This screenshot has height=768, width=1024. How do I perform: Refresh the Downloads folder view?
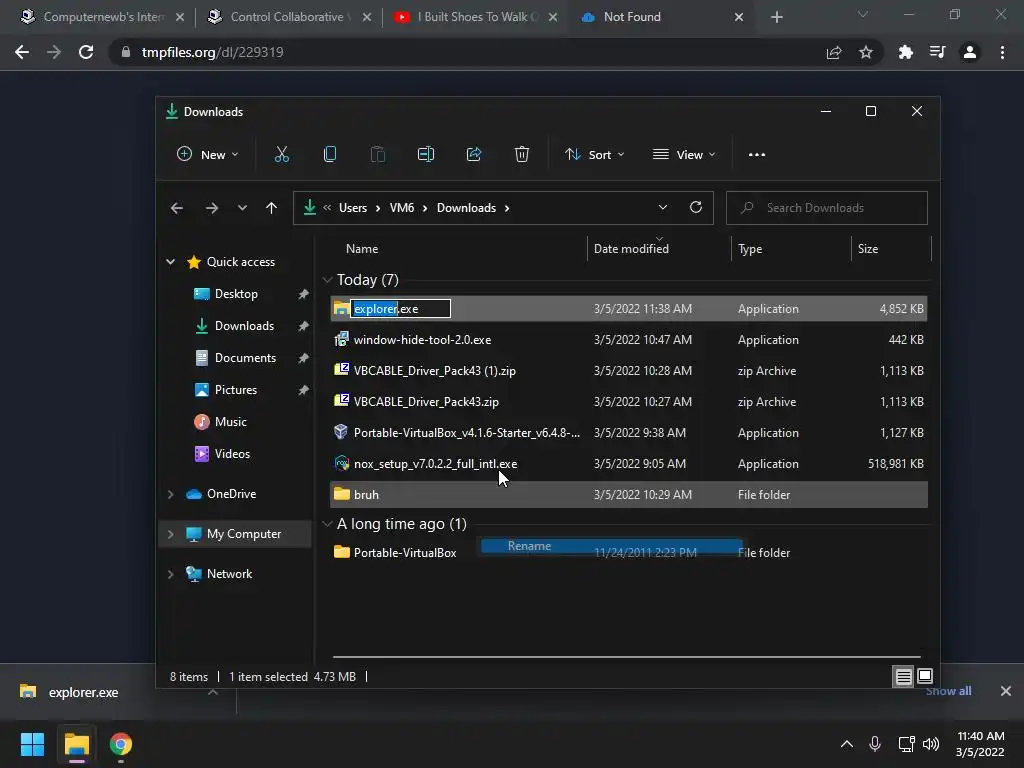pyautogui.click(x=696, y=208)
